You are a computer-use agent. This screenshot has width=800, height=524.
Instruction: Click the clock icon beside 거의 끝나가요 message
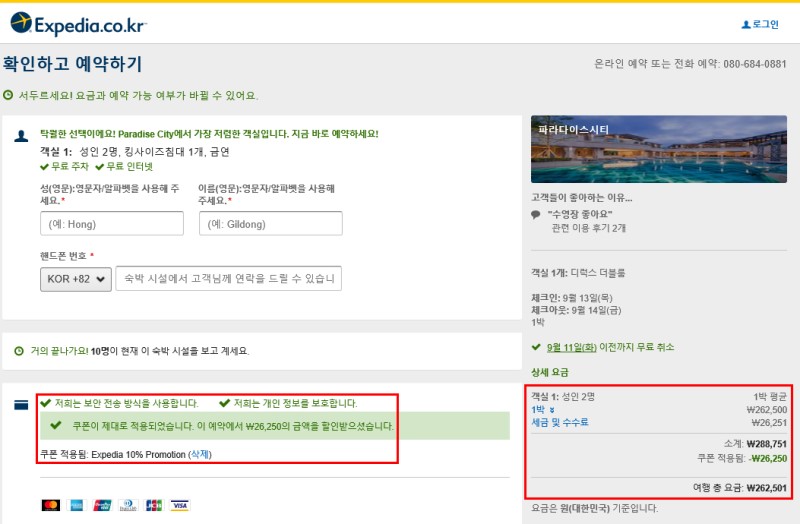[x=19, y=351]
